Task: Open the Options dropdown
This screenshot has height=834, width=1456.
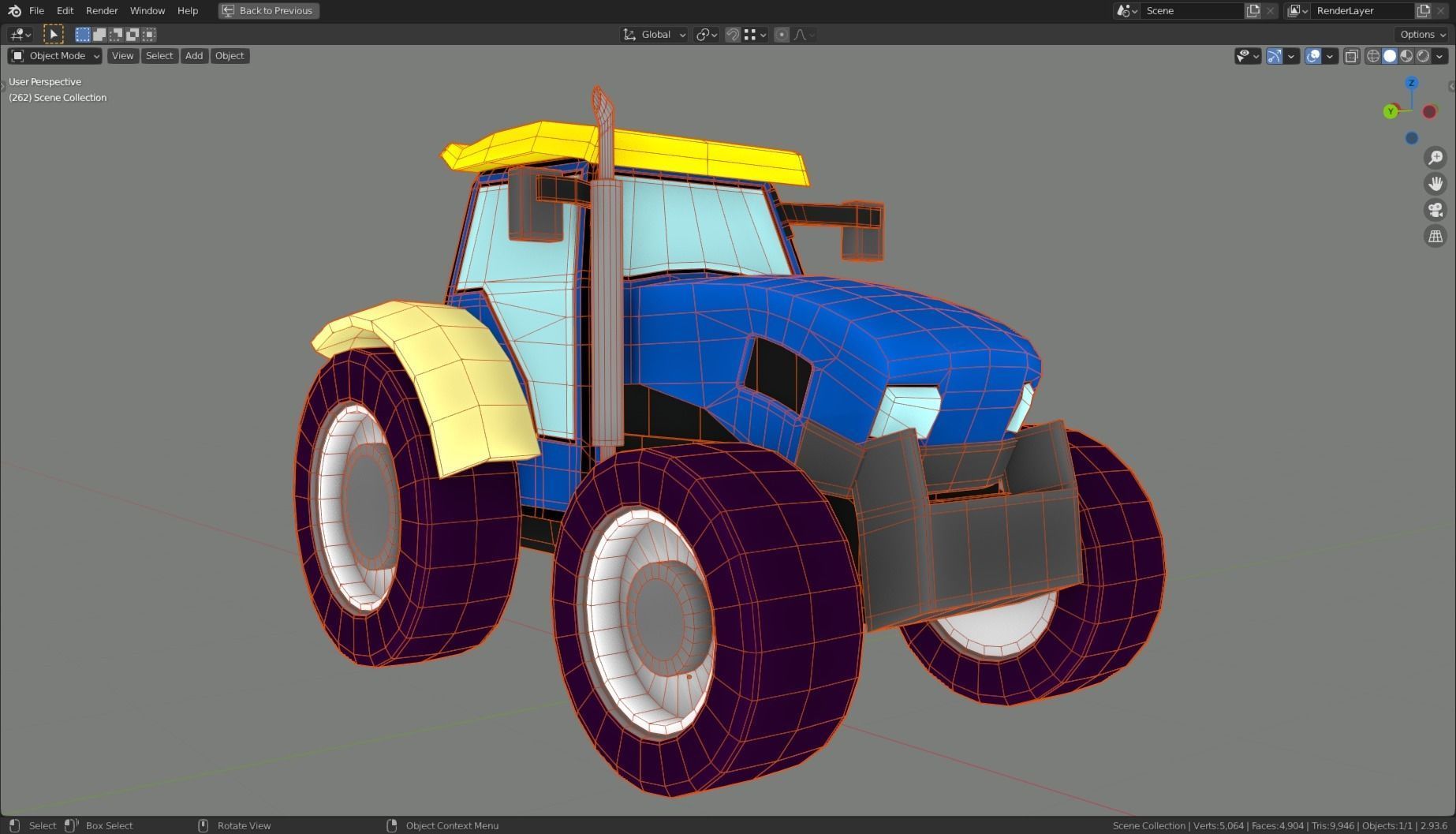Action: tap(1423, 34)
